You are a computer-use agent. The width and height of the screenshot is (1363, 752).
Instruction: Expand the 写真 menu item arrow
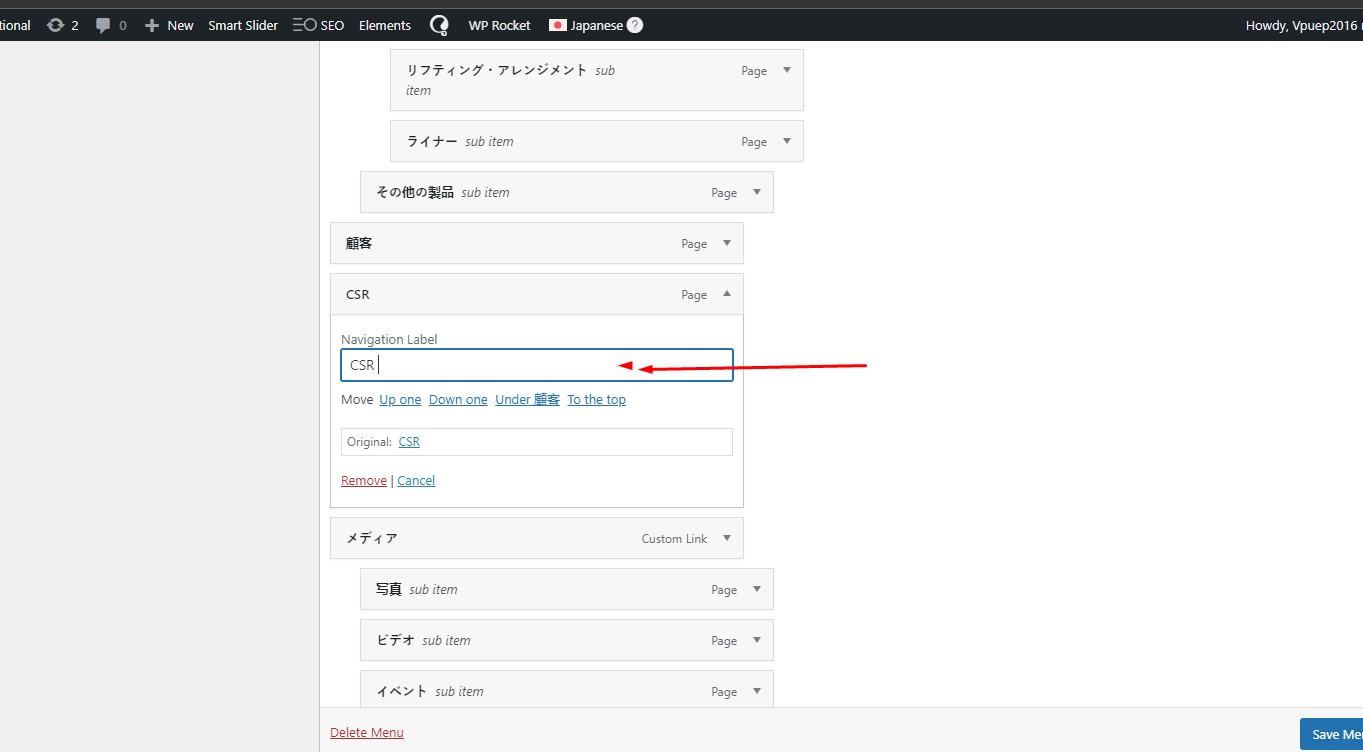click(x=756, y=589)
